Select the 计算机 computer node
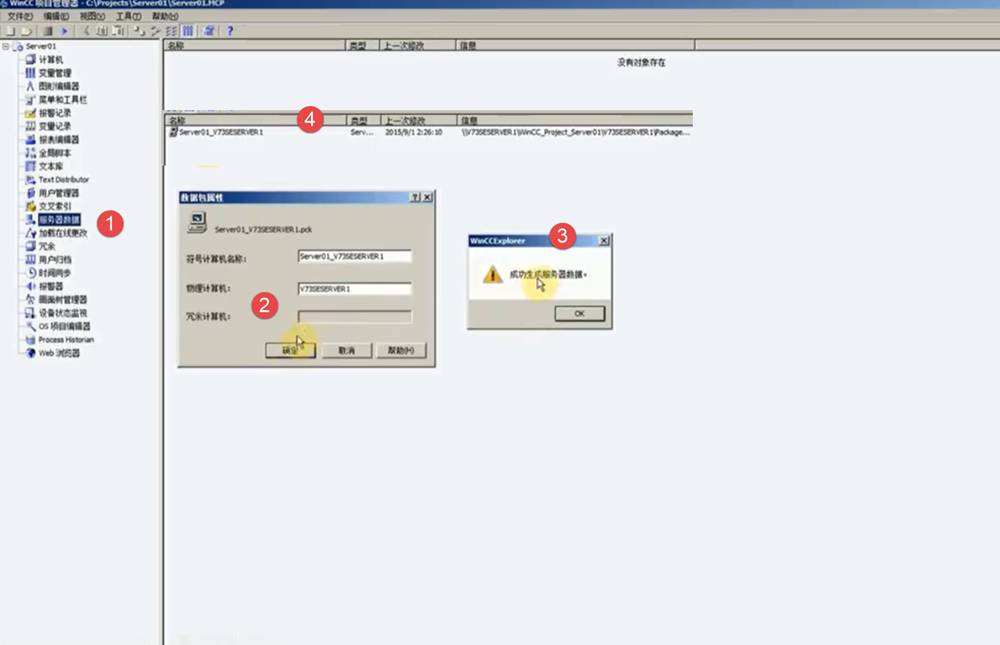The width and height of the screenshot is (1000, 645). [50, 60]
